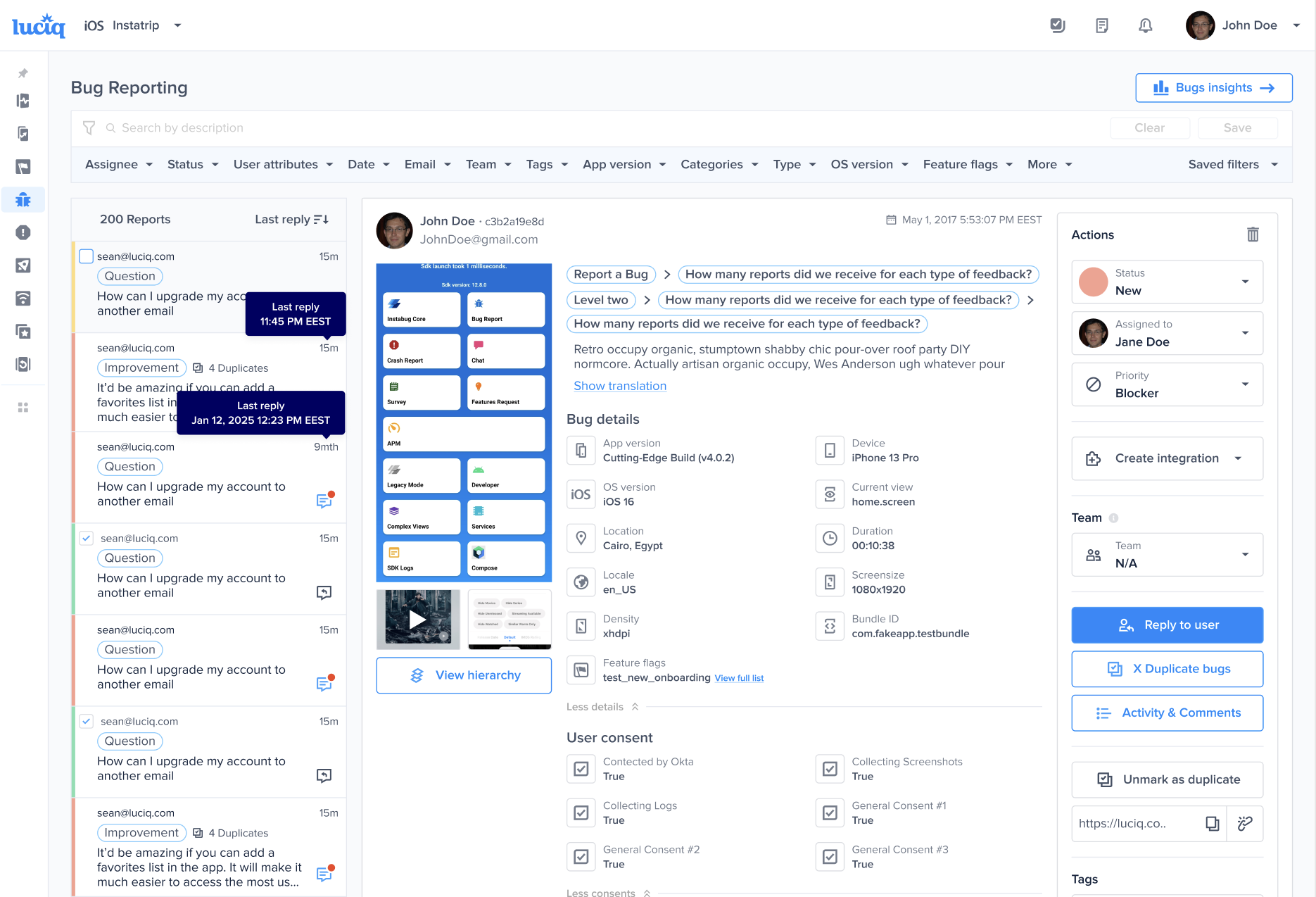Viewport: 1316px width, 897px height.
Task: Click Show translation link
Action: click(x=620, y=386)
